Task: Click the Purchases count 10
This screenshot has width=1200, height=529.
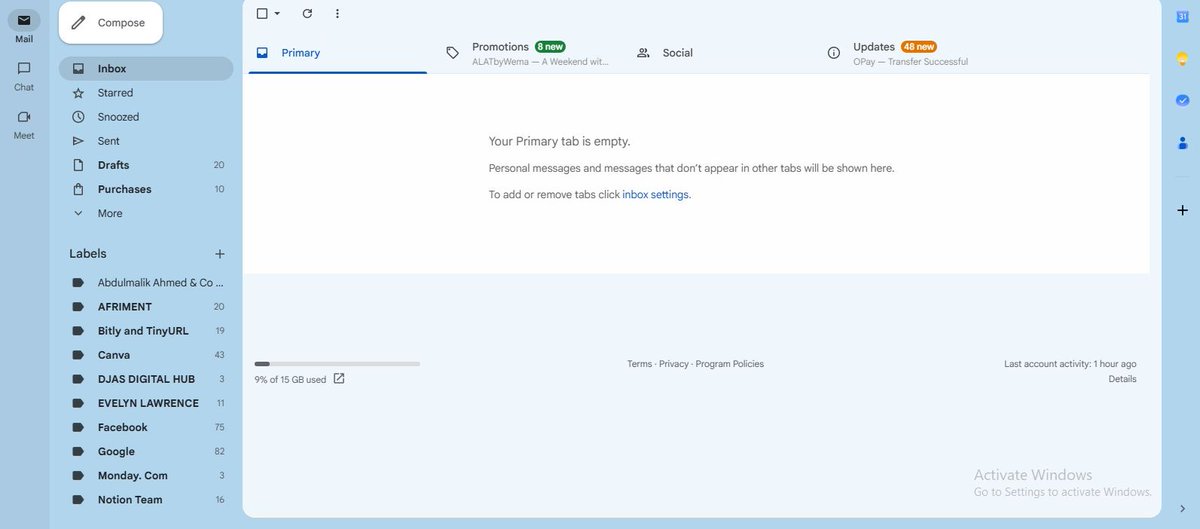Action: 219,189
